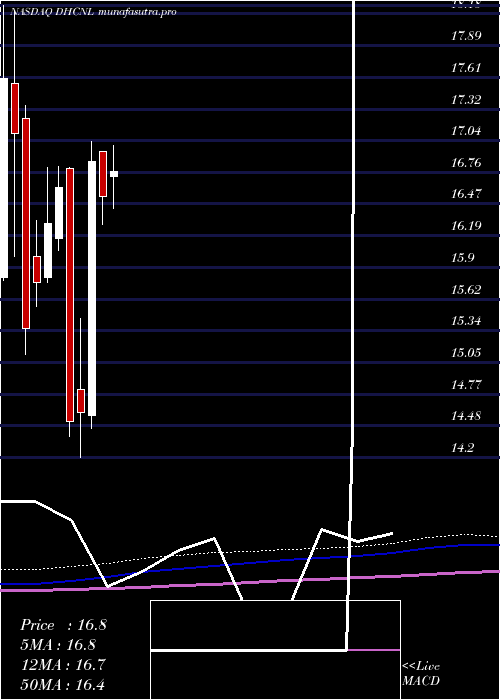Viewport: 500px width, 700px height.
Task: Click the 15.9 price axis label
Action: point(462,258)
